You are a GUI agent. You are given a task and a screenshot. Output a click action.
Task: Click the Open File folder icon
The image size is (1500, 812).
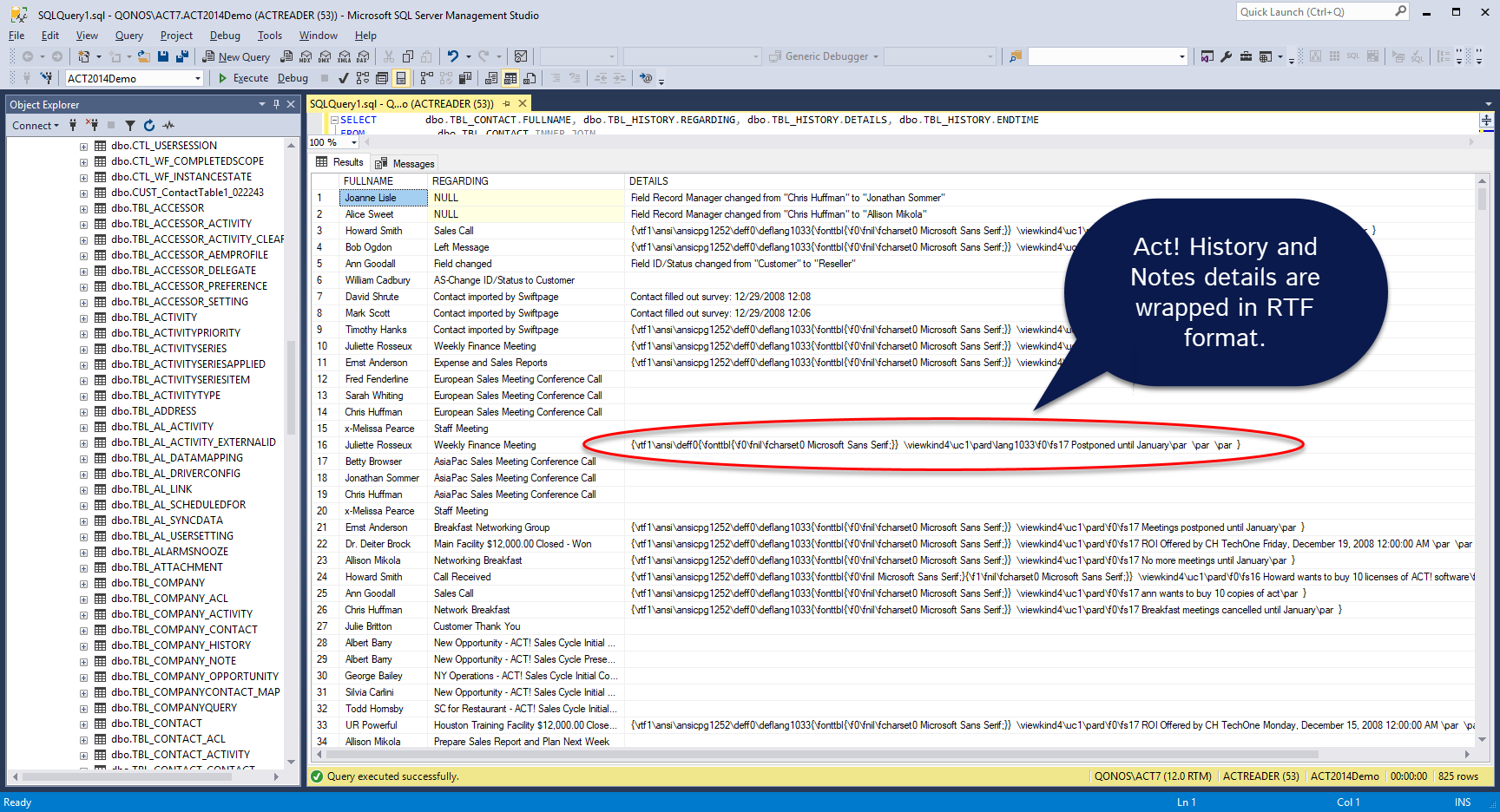[144, 56]
